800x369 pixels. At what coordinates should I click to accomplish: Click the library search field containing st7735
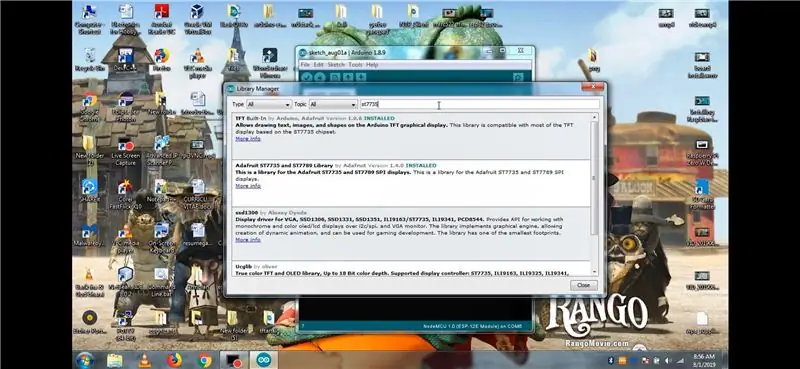tap(479, 104)
